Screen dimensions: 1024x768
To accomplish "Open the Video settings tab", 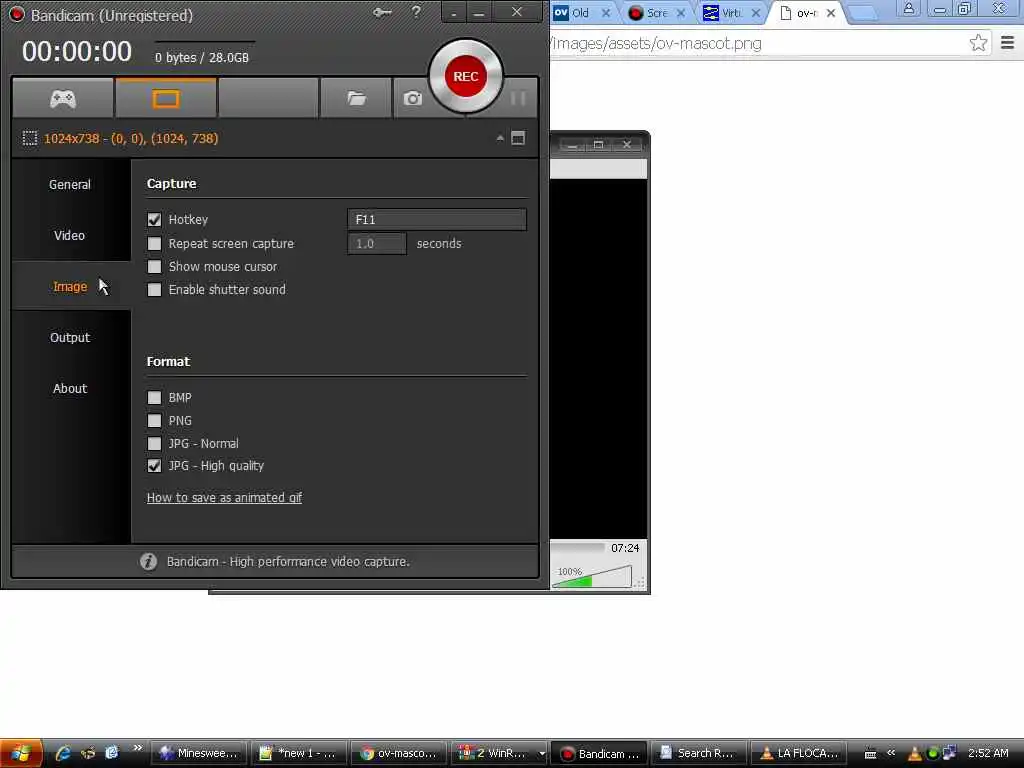I will tap(70, 236).
